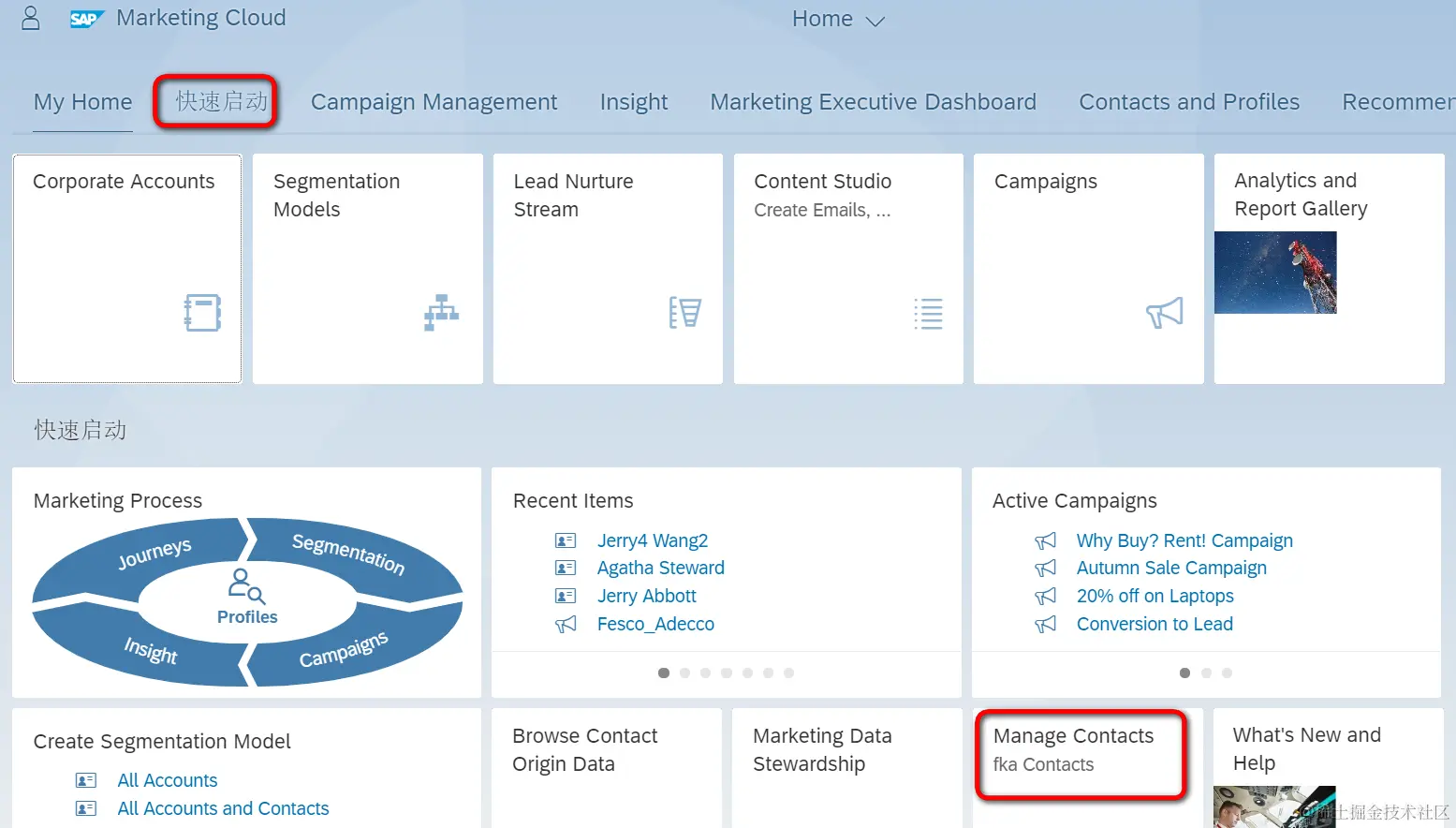Click contact card icon beside Jerry Abbott
The height and width of the screenshot is (828, 1456).
click(x=566, y=596)
